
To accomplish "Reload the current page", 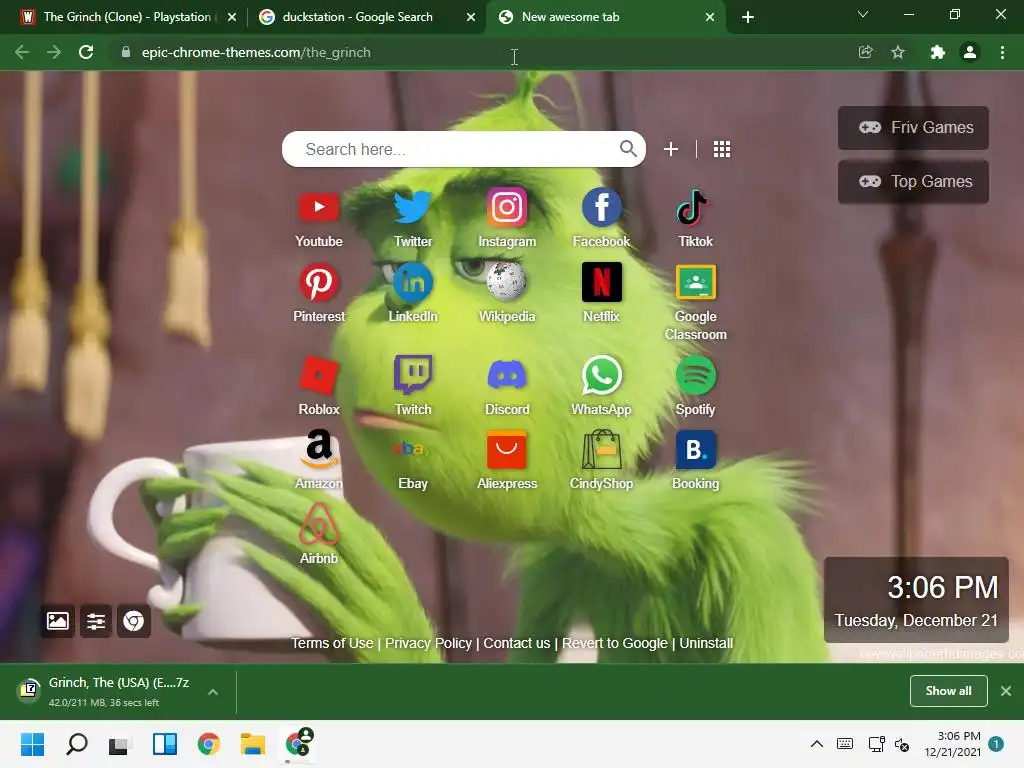I will 86,52.
